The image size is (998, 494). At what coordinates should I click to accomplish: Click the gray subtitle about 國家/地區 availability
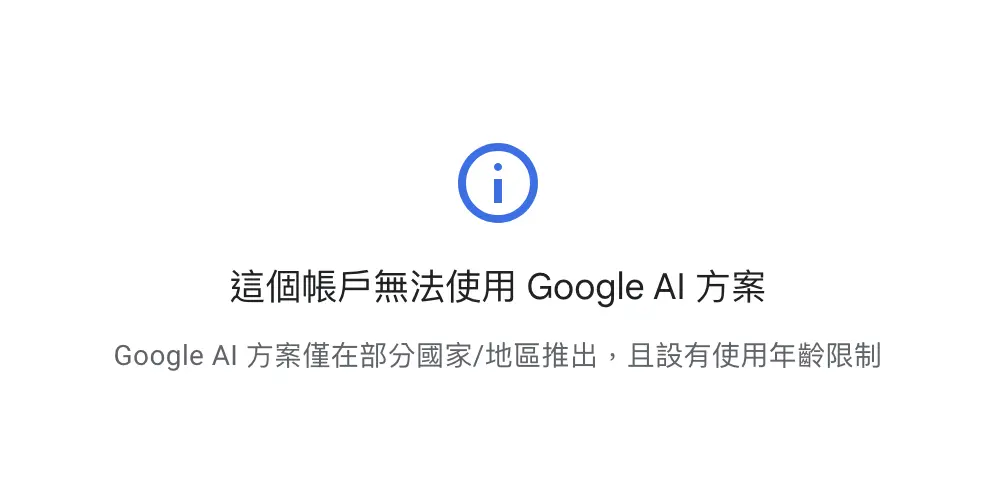pos(498,355)
